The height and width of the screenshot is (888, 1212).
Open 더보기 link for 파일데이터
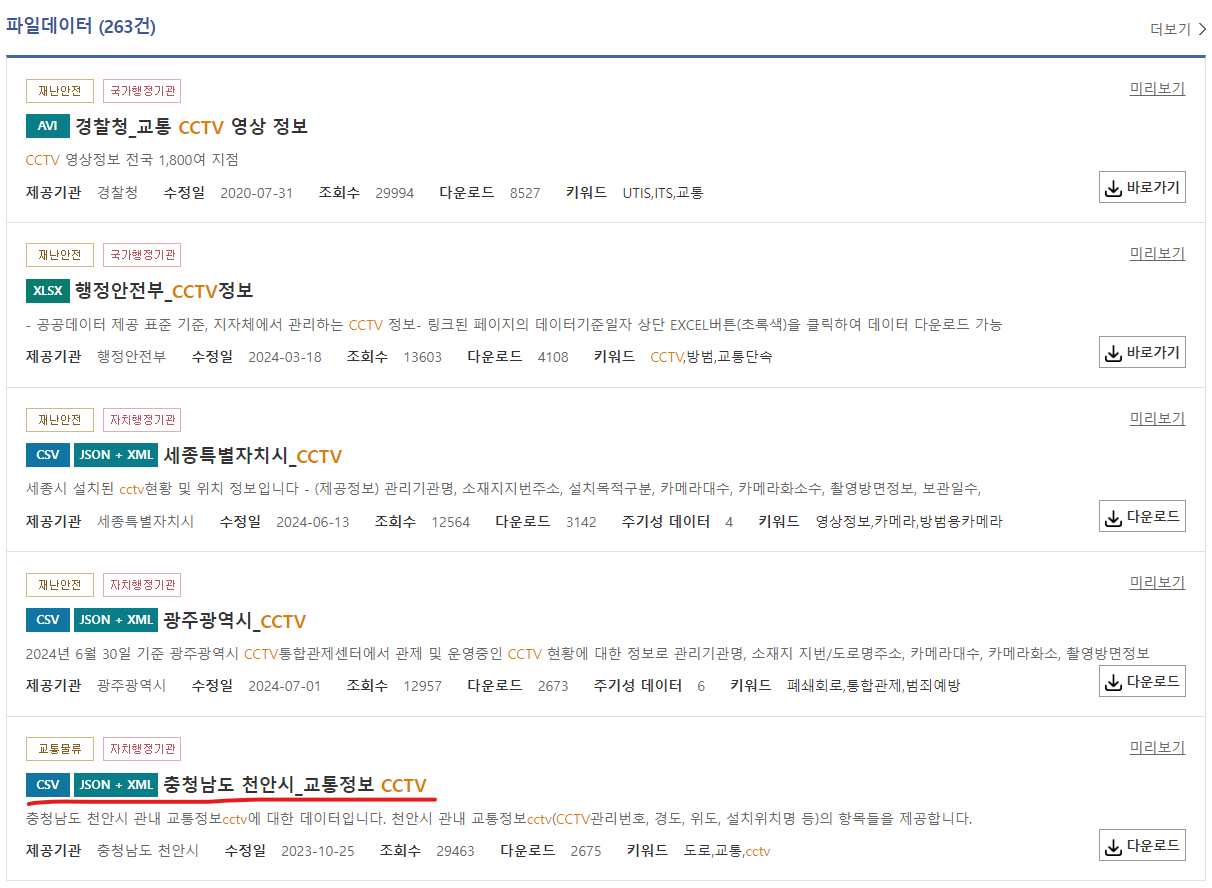pos(1178,29)
